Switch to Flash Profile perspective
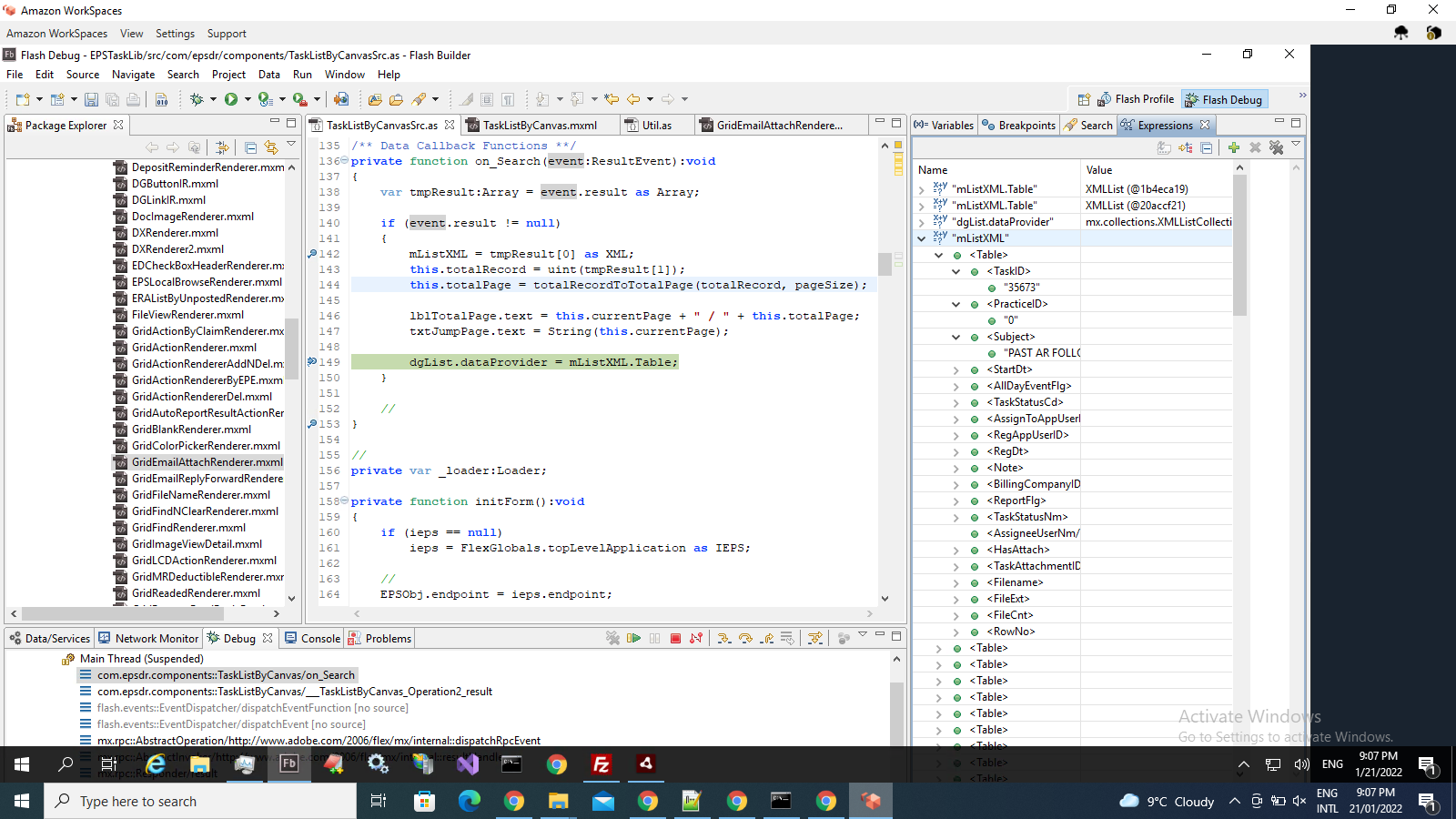 (x=1136, y=99)
